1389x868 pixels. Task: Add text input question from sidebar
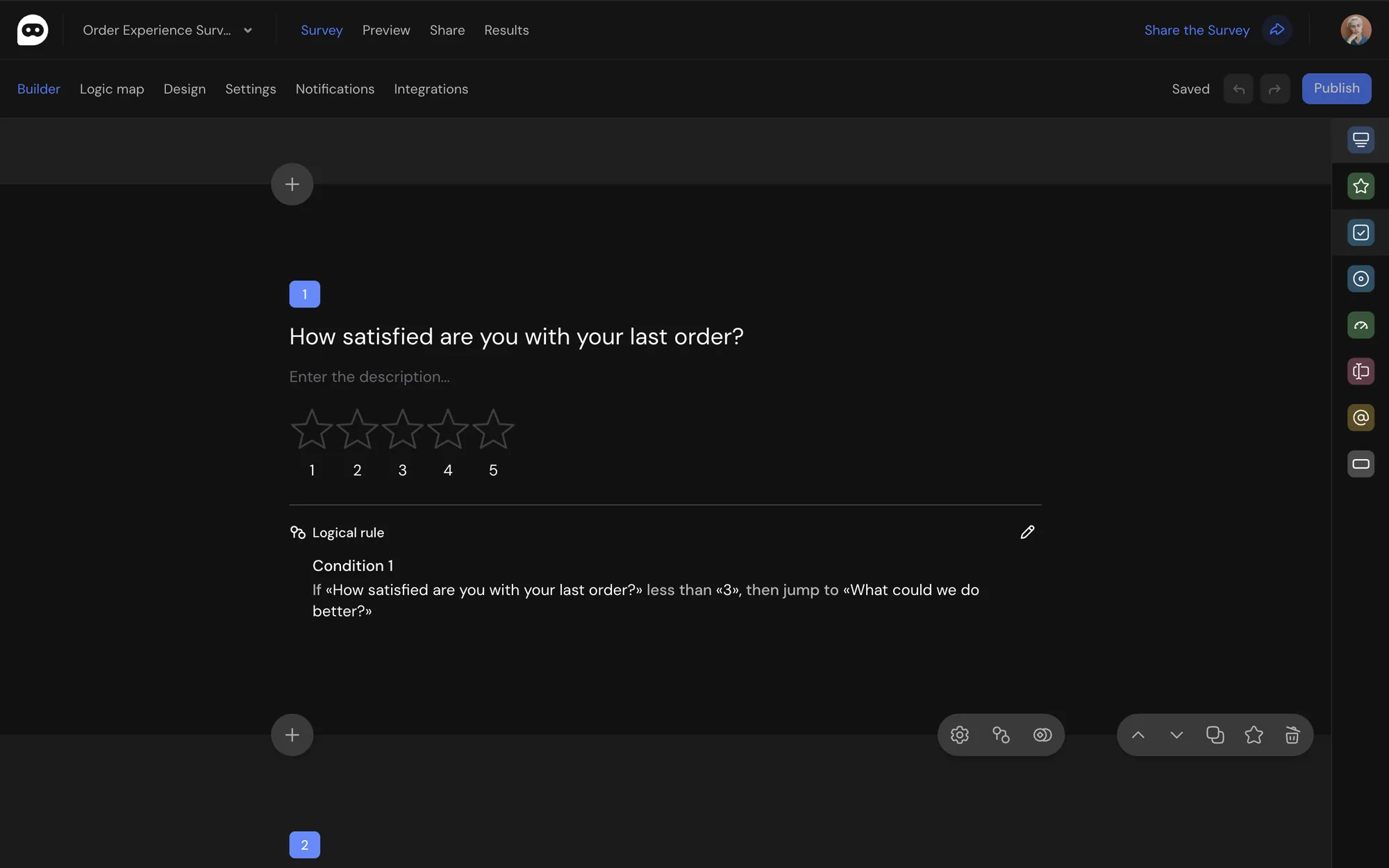click(x=1361, y=372)
